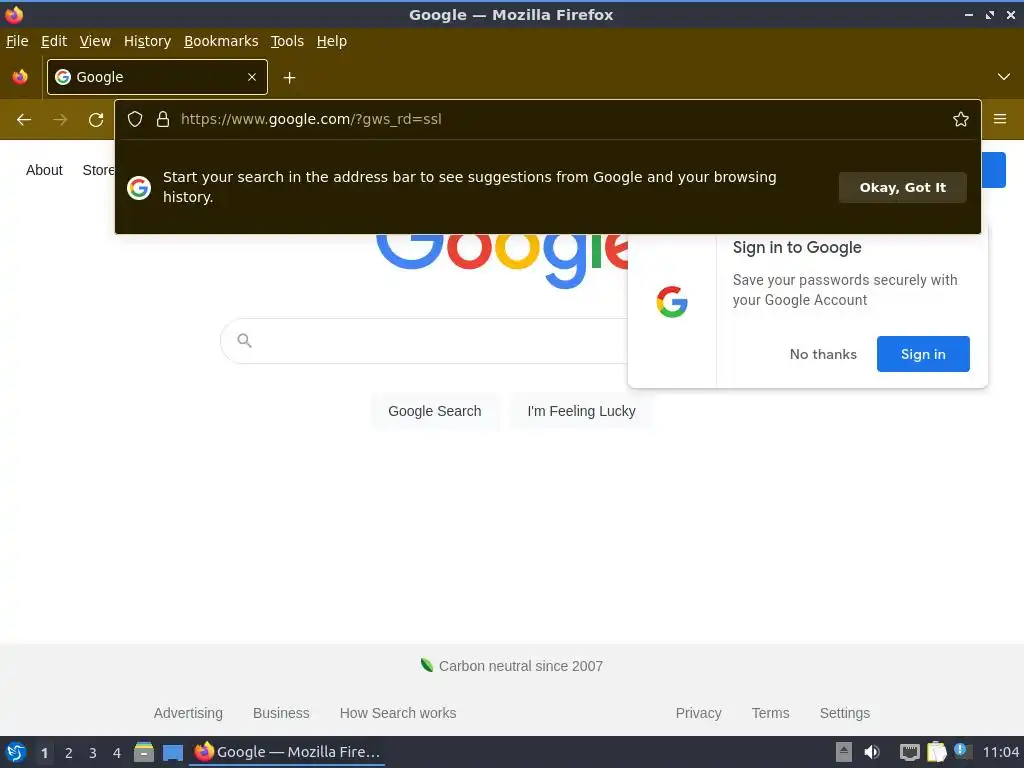Click Okay, Got It button

tap(902, 187)
